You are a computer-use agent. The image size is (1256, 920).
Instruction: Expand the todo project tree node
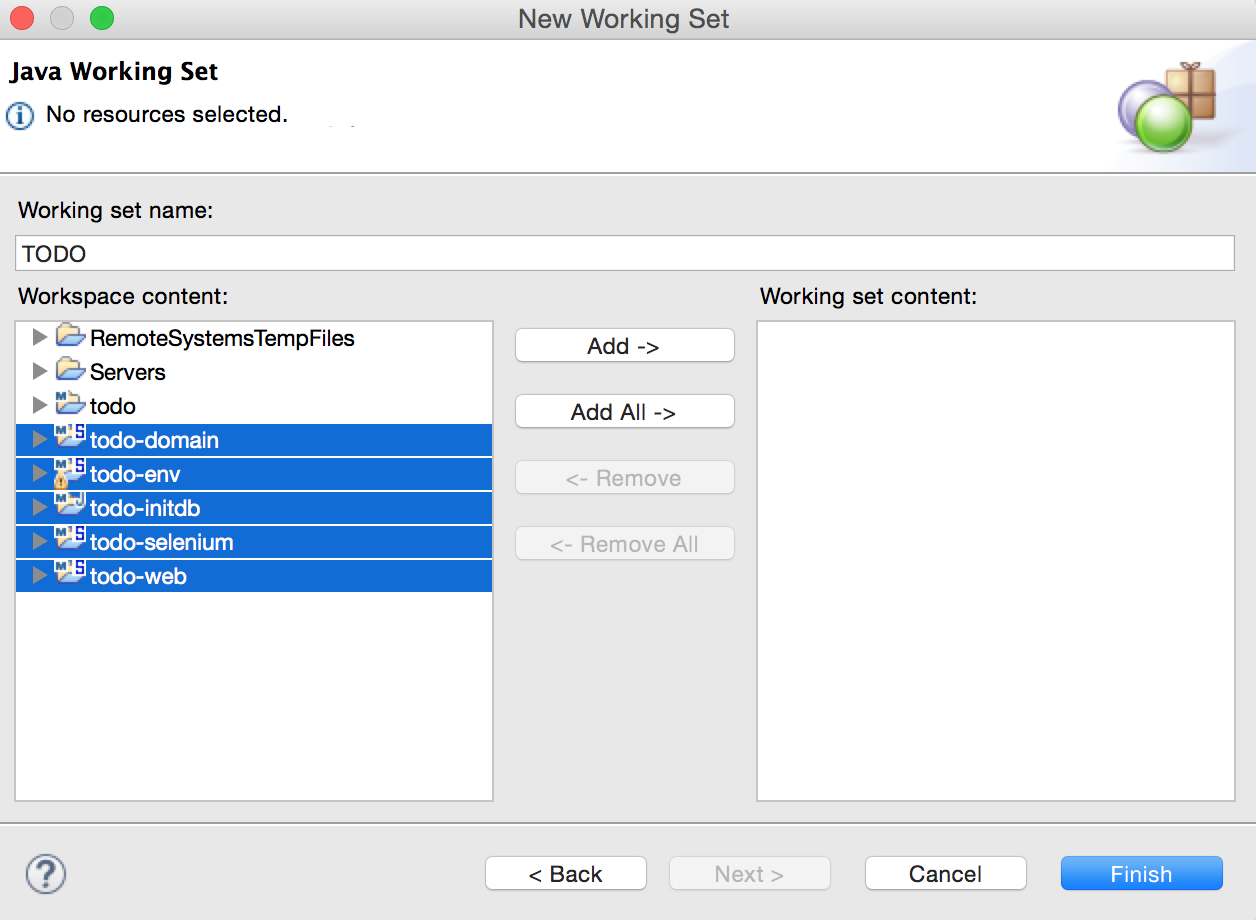[x=40, y=406]
